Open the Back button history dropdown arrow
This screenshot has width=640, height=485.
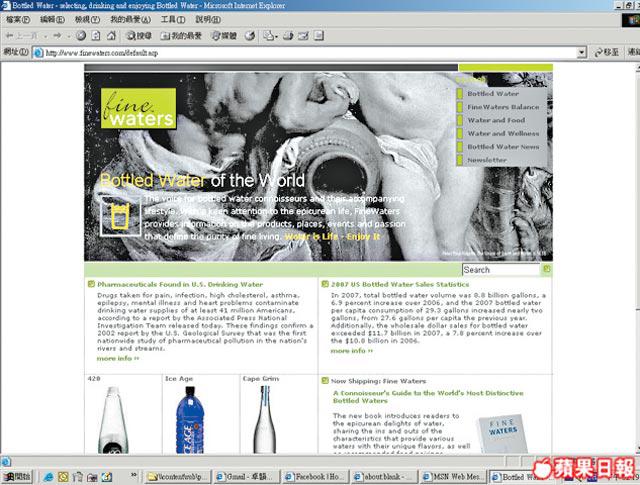point(45,36)
